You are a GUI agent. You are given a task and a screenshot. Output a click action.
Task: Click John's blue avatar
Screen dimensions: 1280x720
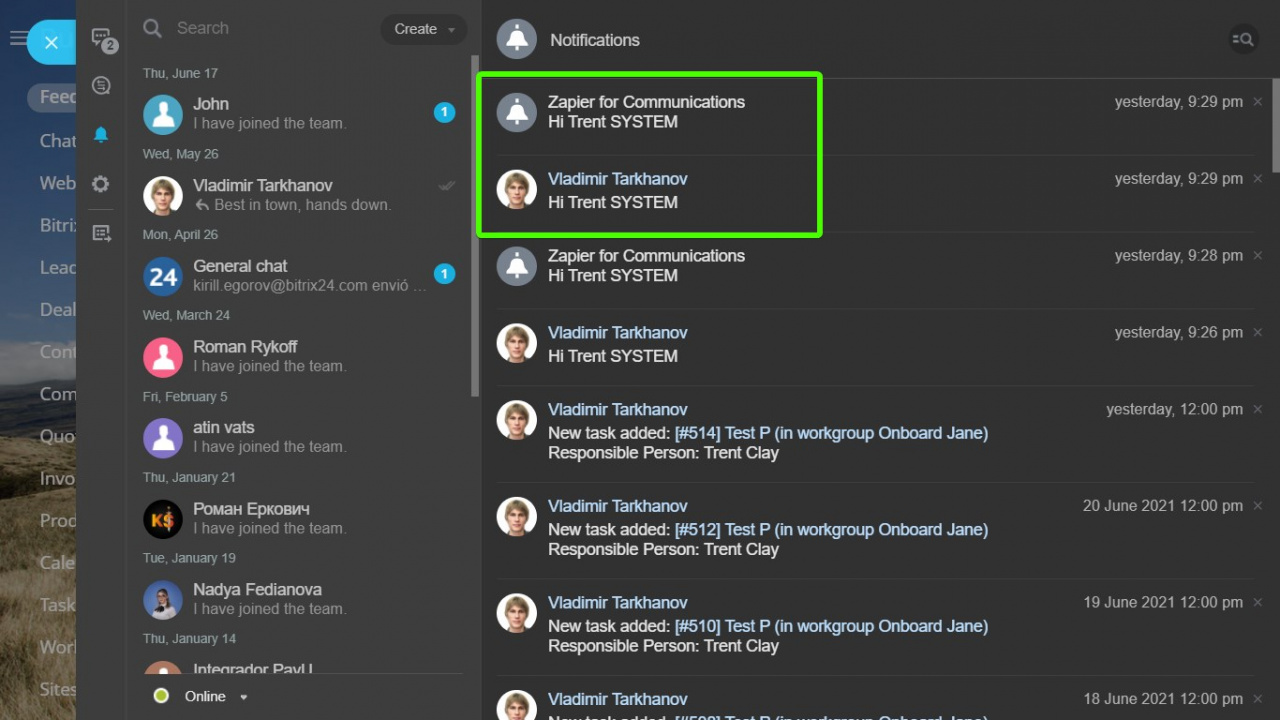[163, 114]
